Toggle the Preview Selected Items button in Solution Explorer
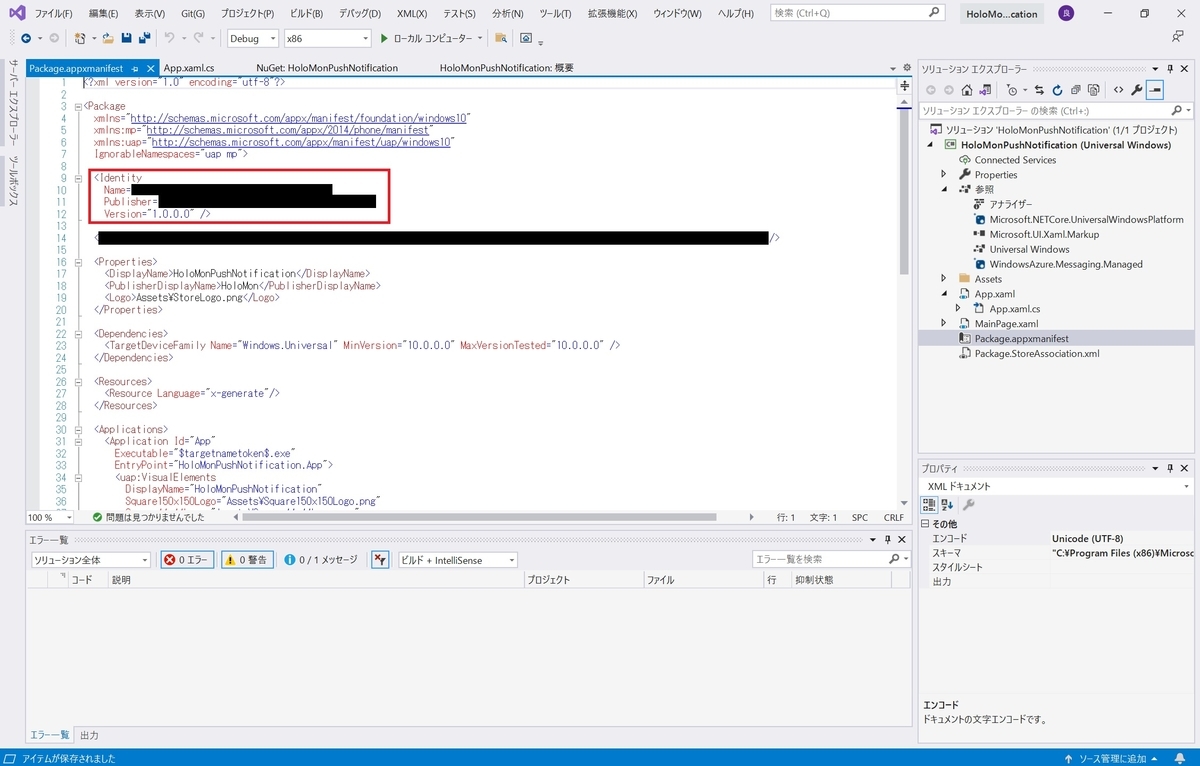 [1155, 90]
